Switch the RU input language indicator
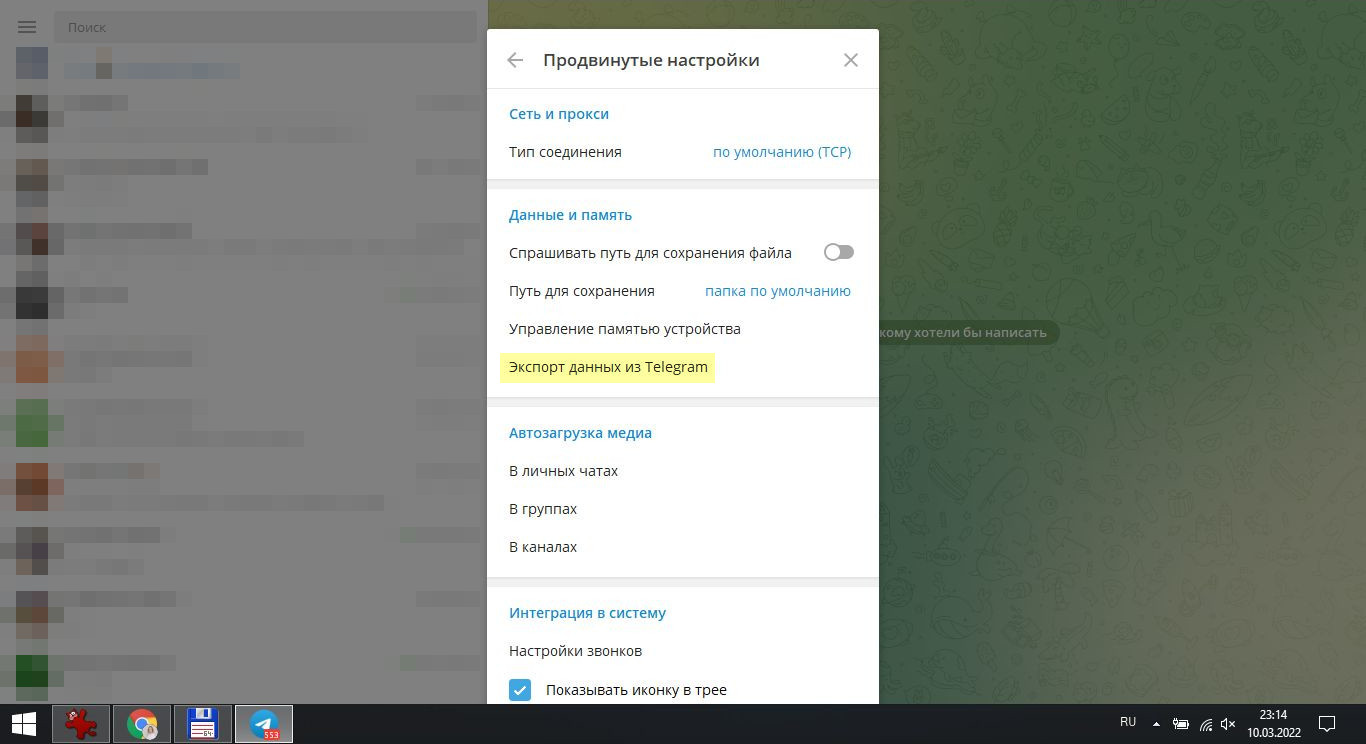 [1128, 722]
